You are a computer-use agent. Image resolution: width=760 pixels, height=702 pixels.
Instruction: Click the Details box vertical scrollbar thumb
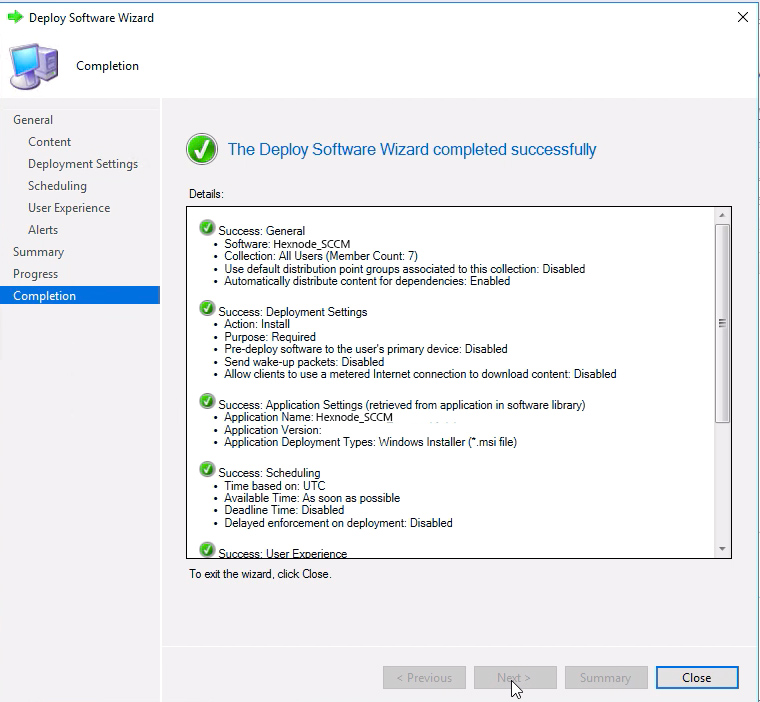click(x=722, y=323)
